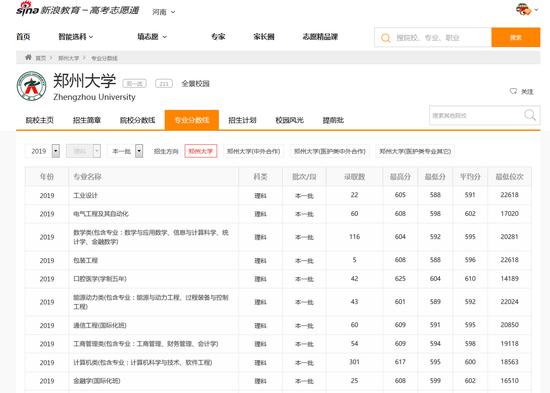Click the Sina education logo
The width and height of the screenshot is (550, 393).
pyautogui.click(x=78, y=9)
